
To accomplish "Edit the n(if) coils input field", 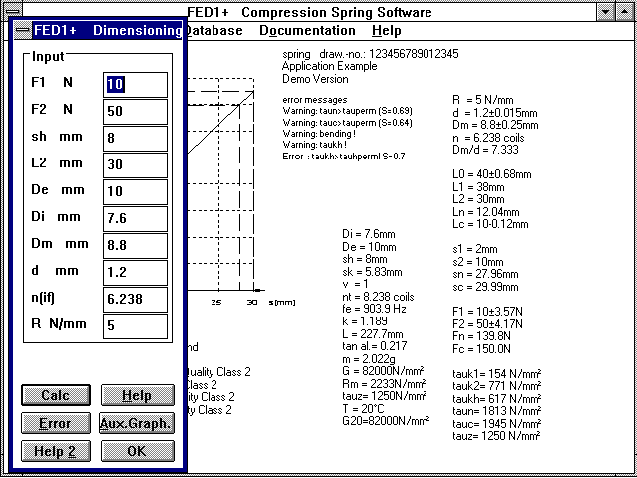I will (135, 300).
